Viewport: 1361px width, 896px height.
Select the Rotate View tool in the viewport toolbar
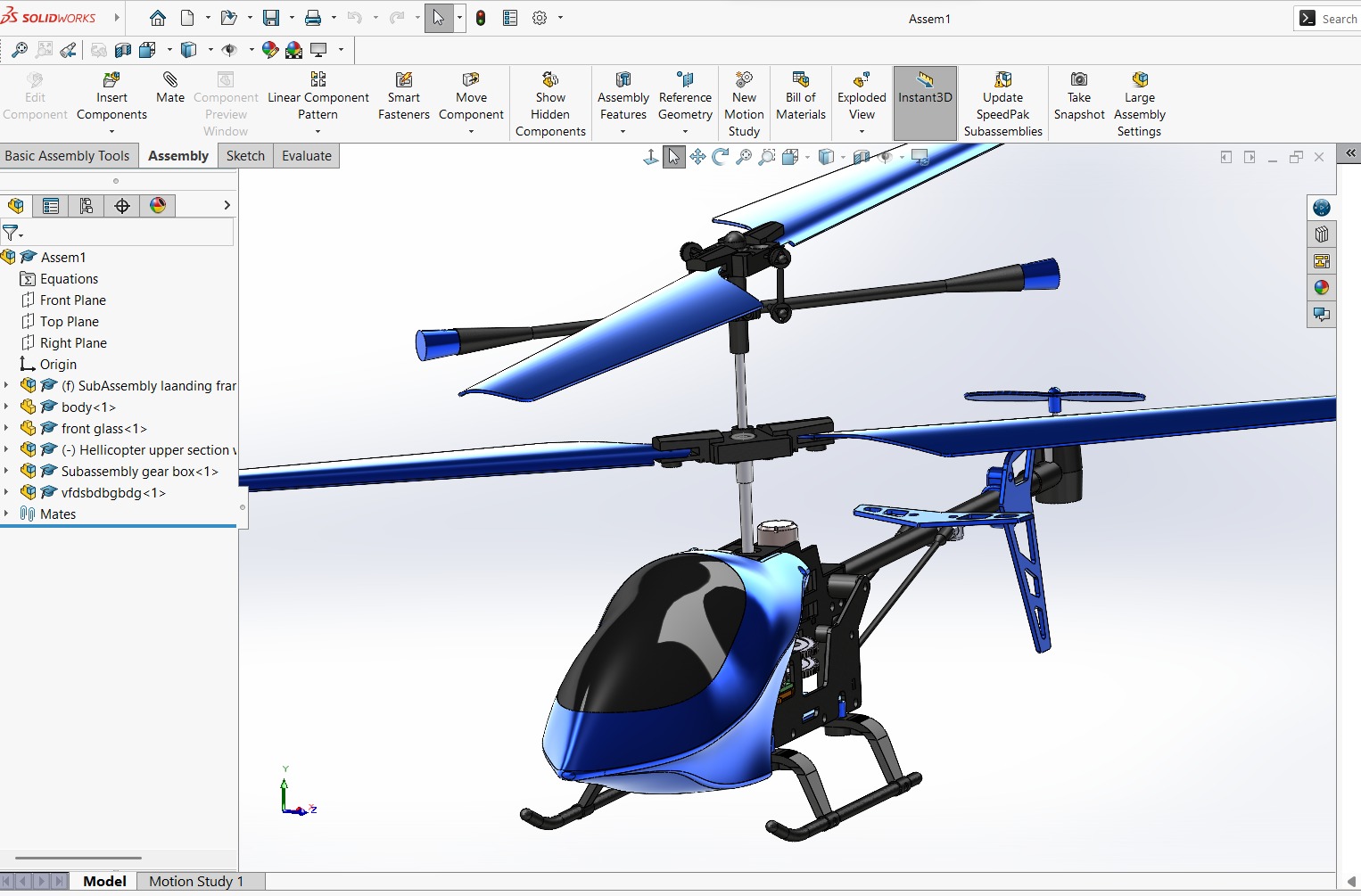point(720,158)
